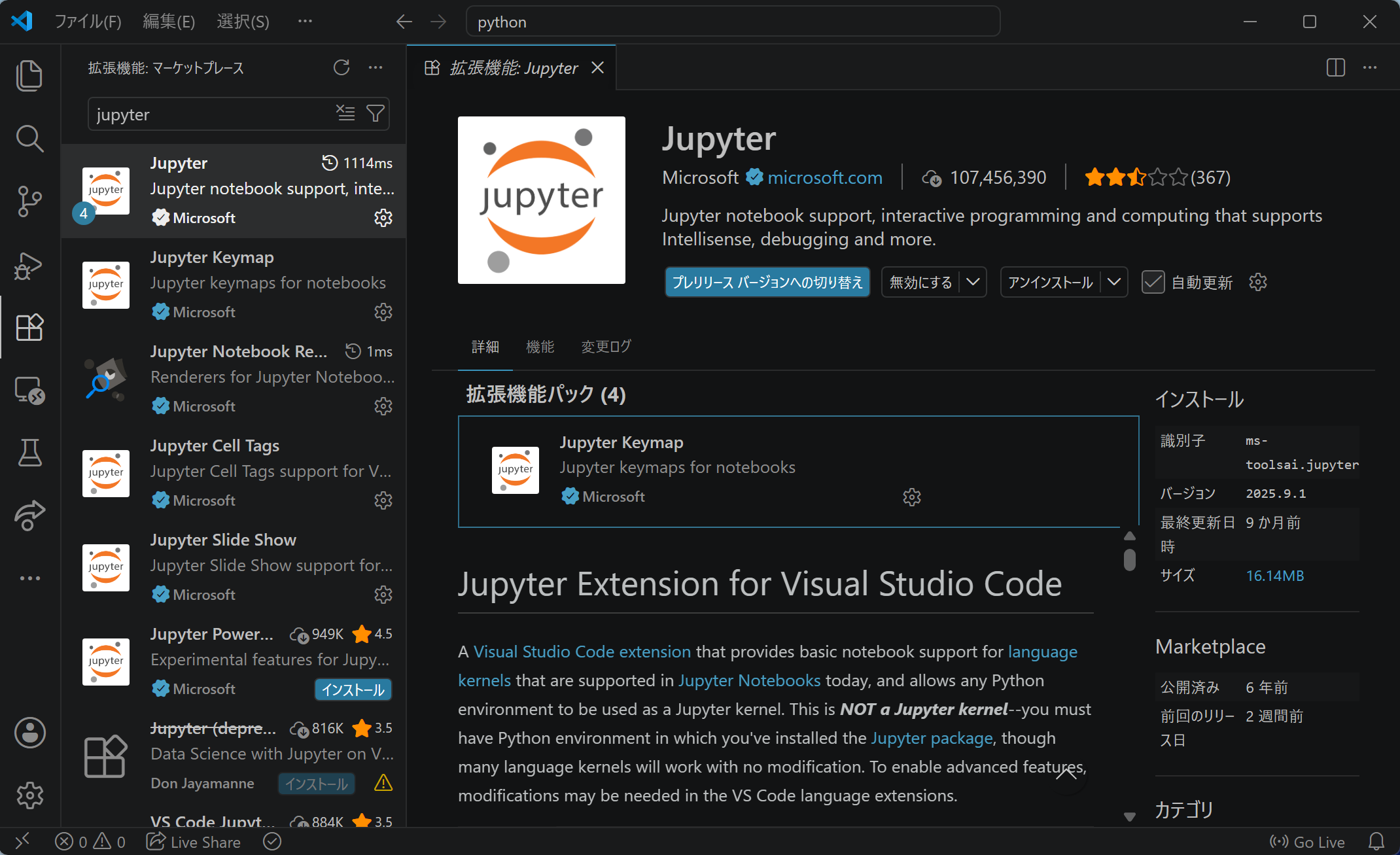Open manage gear for Jupyter Keymap in sidebar list
The image size is (1400, 855).
click(383, 312)
